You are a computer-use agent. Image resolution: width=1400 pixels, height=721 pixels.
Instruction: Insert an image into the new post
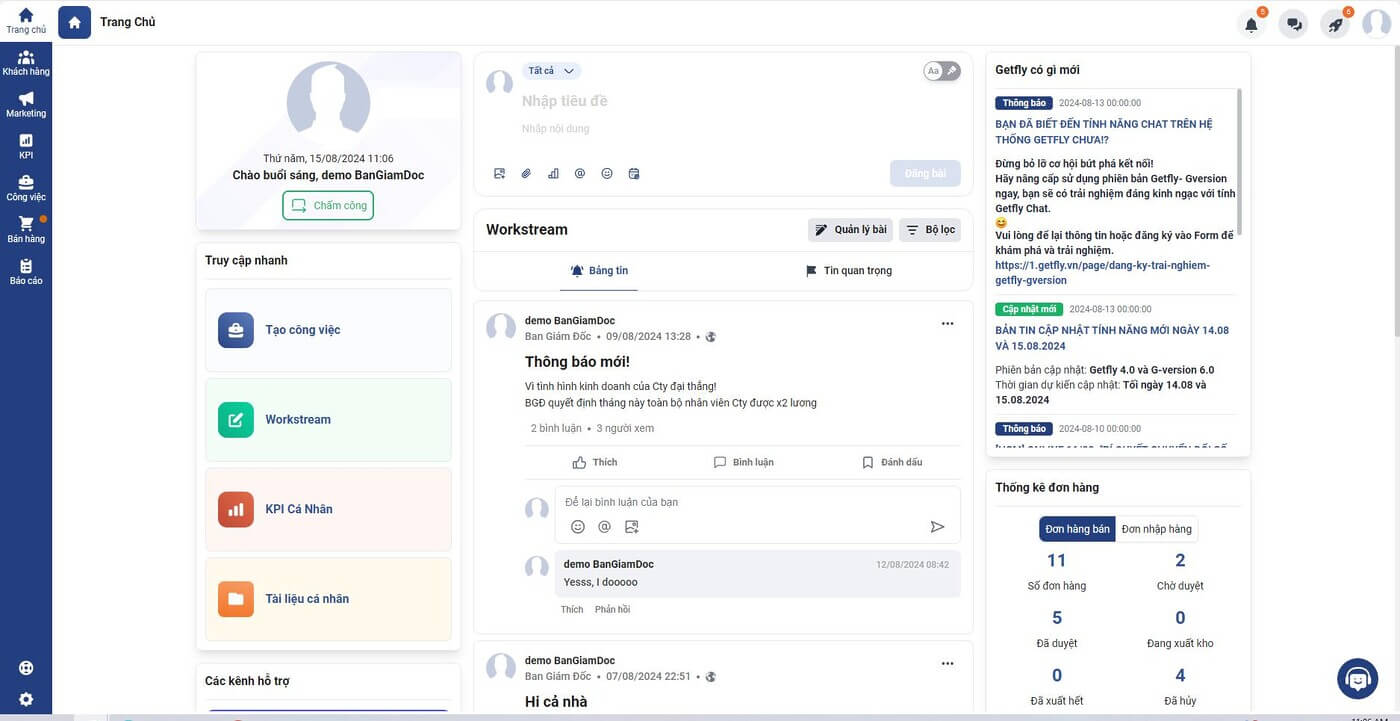coord(499,174)
